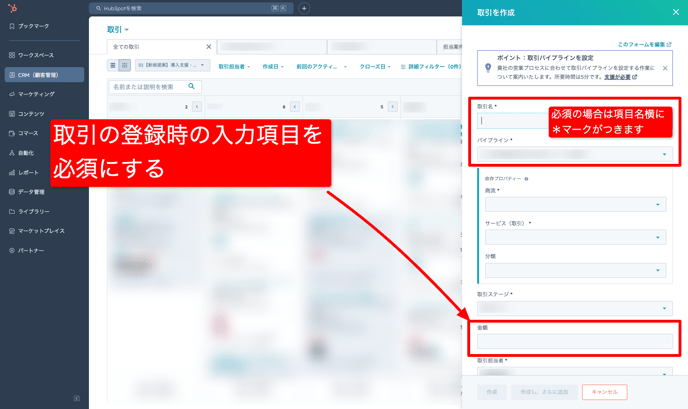
Task: Collapse the second board column with count 8
Action: [x=295, y=107]
